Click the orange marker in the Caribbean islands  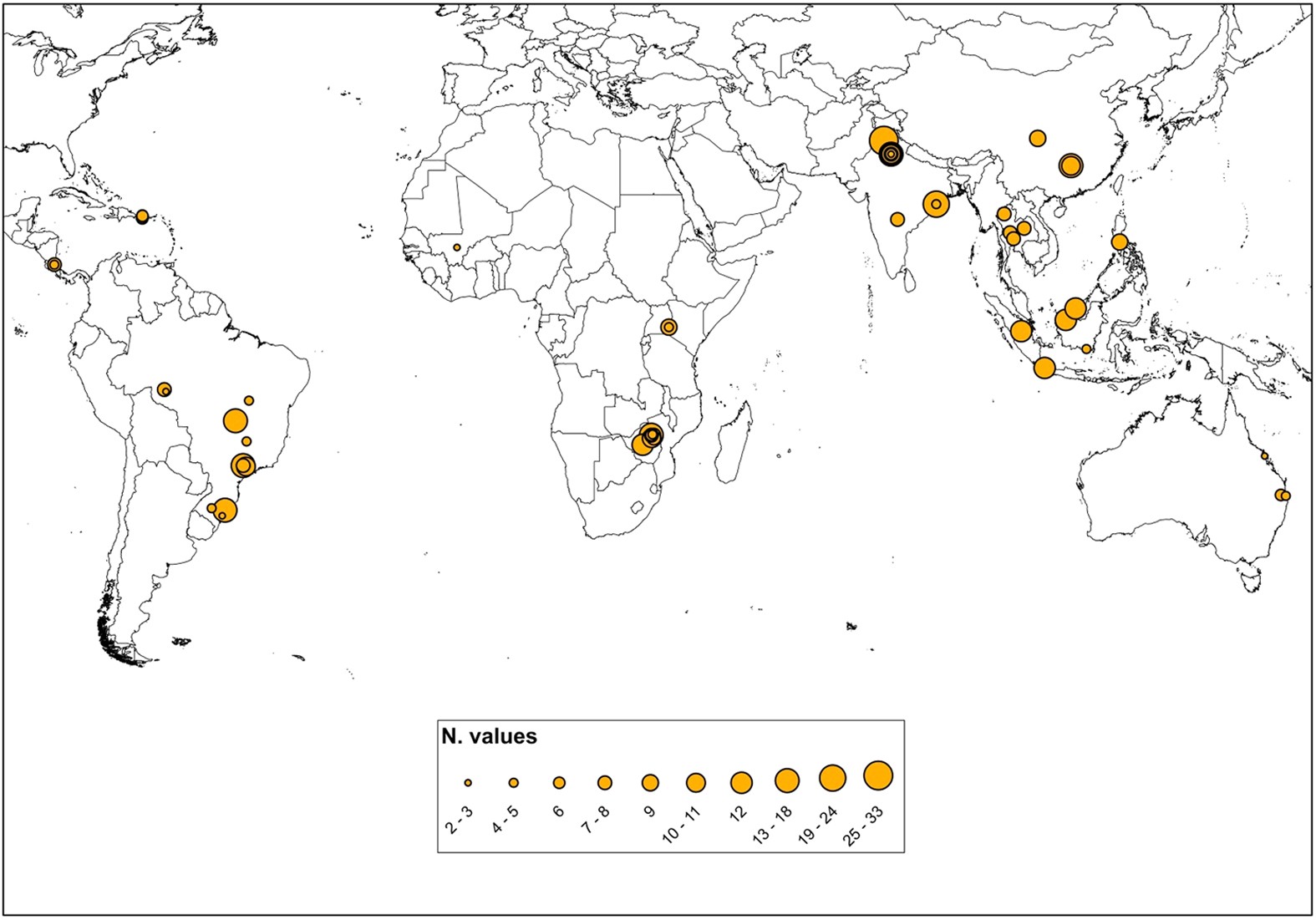(x=142, y=216)
